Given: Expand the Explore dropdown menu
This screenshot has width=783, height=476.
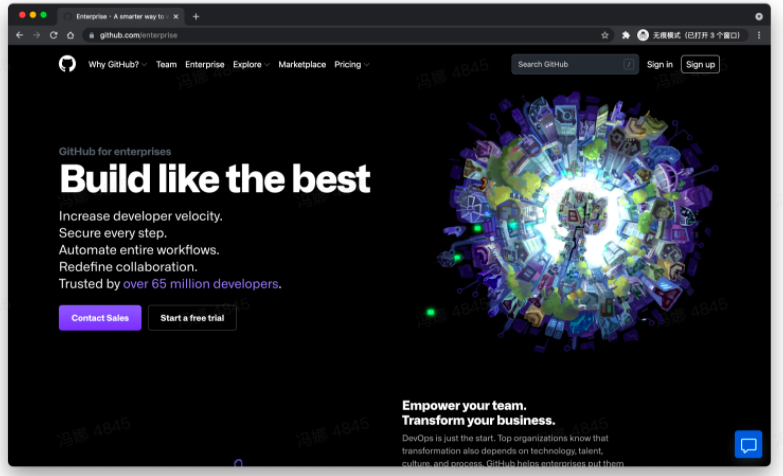Looking at the screenshot, I should click(251, 64).
